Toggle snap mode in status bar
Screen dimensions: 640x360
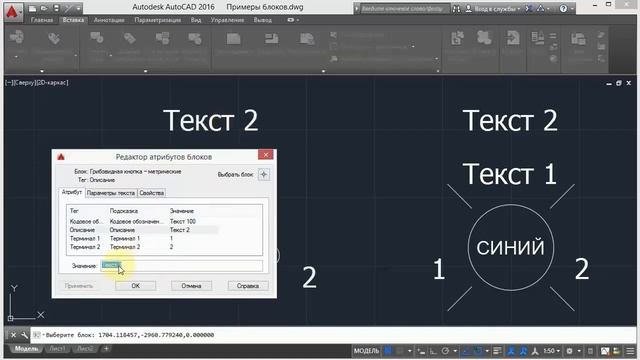(x=400, y=351)
